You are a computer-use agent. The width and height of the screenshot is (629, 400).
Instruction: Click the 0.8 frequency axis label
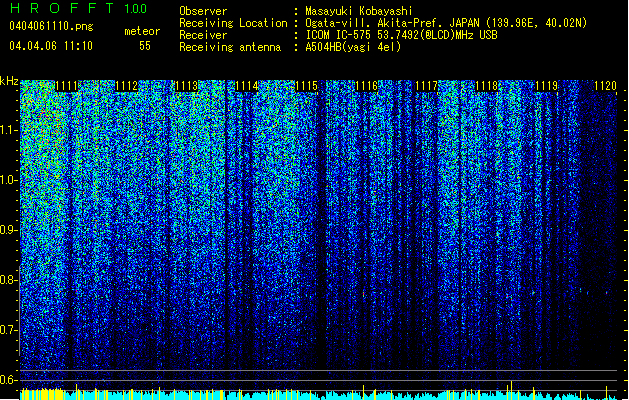click(x=8, y=280)
